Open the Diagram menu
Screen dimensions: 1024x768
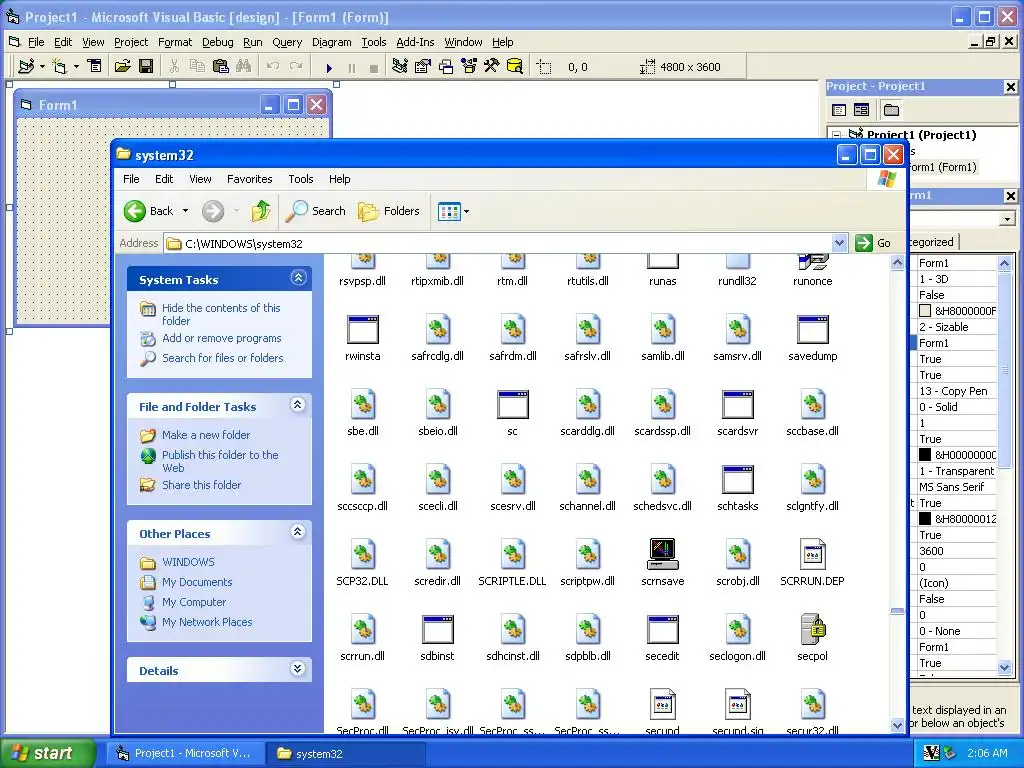(331, 42)
